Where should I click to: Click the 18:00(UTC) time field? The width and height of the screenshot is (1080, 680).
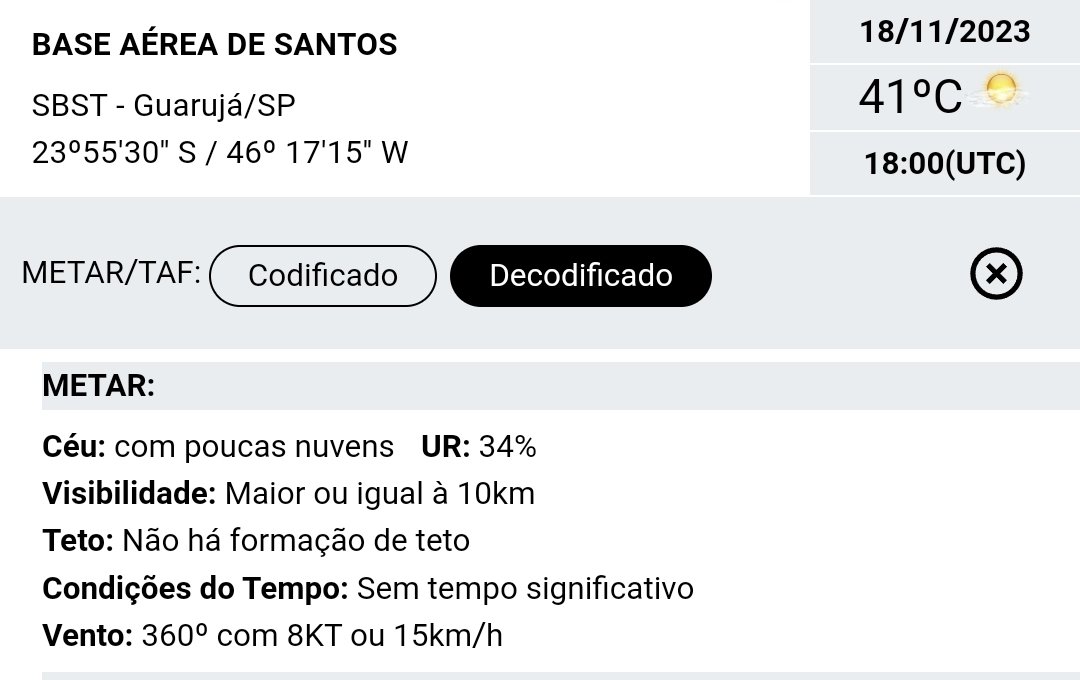(945, 164)
